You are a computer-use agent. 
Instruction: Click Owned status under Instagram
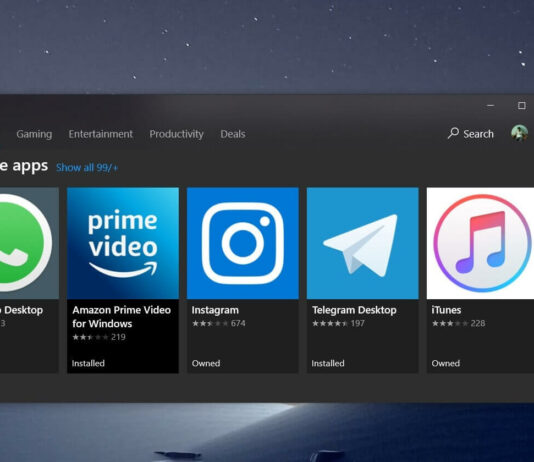pos(206,363)
